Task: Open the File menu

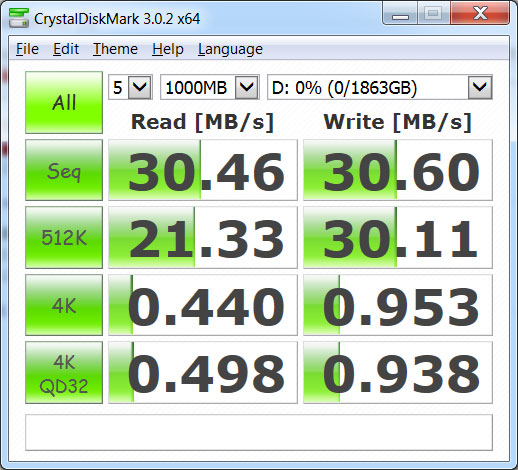Action: (27, 49)
